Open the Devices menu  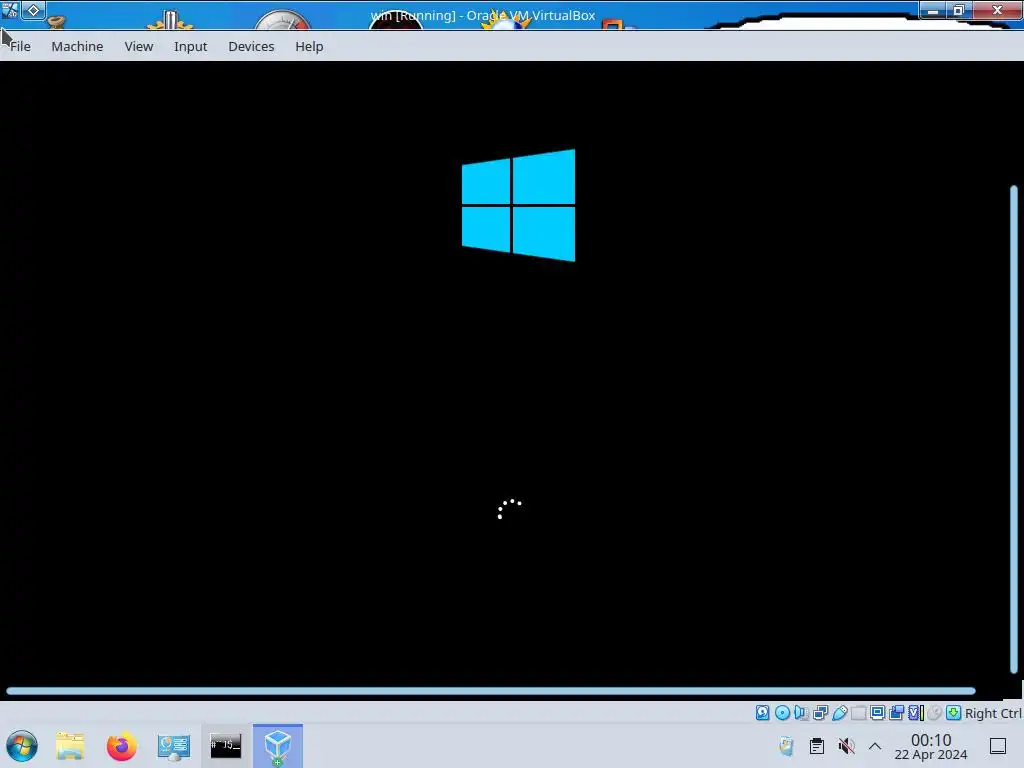(x=251, y=46)
